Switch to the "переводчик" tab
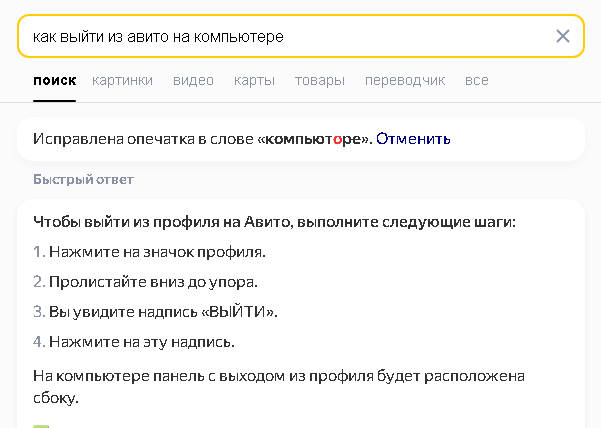This screenshot has width=601, height=428. (405, 80)
